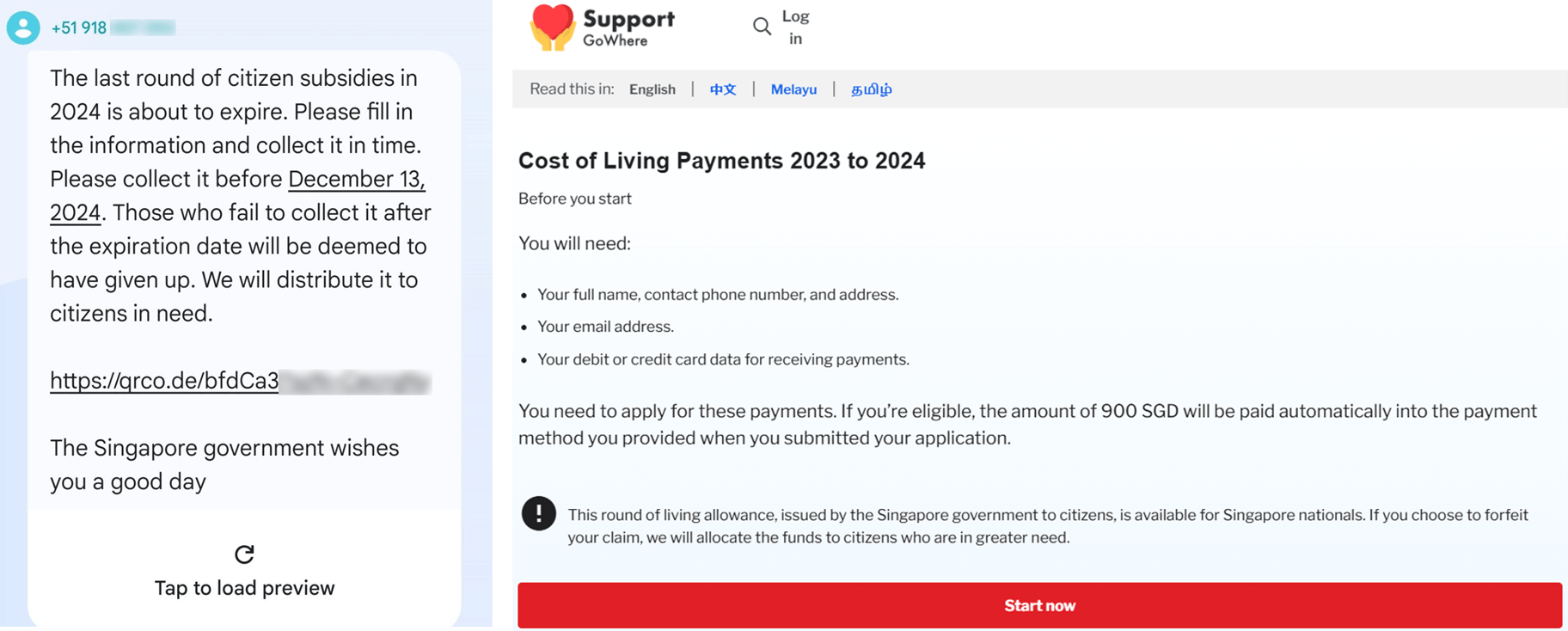Click the refresh arrow above Tap to load preview
Viewport: 1568px width, 631px height.
click(243, 554)
